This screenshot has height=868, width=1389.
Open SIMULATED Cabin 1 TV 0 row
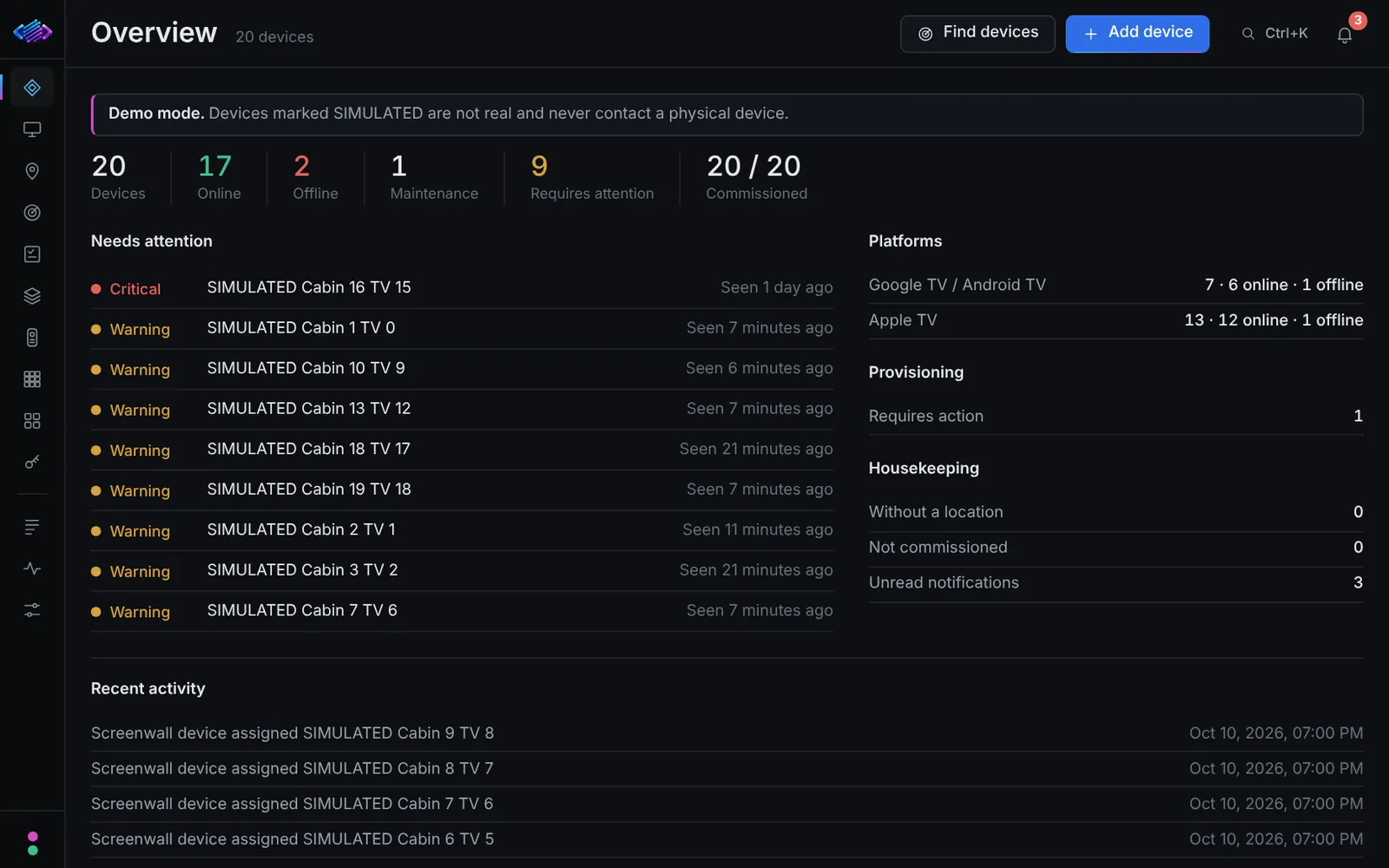(462, 328)
